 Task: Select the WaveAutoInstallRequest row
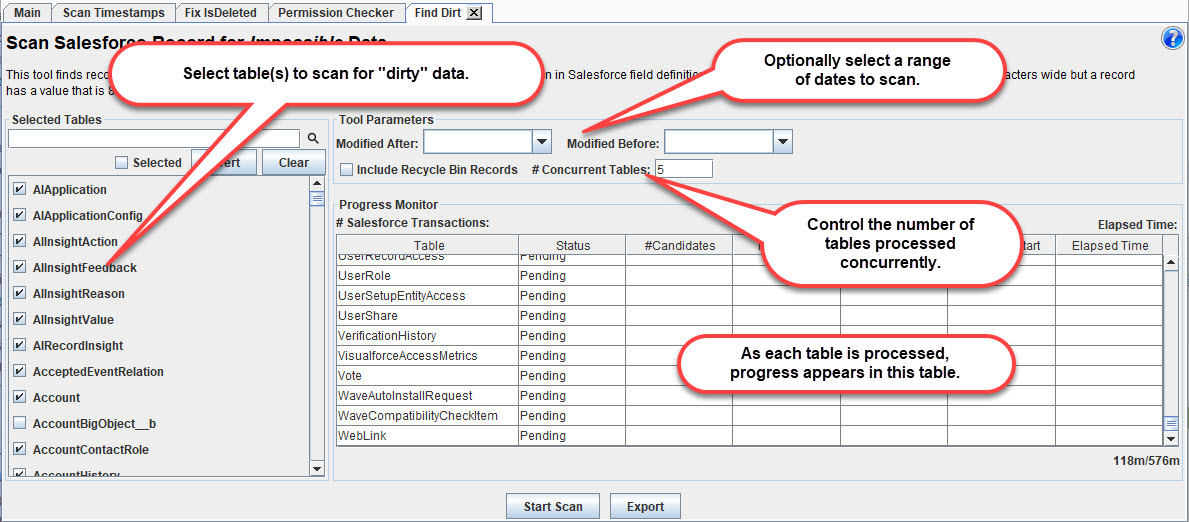coord(749,395)
